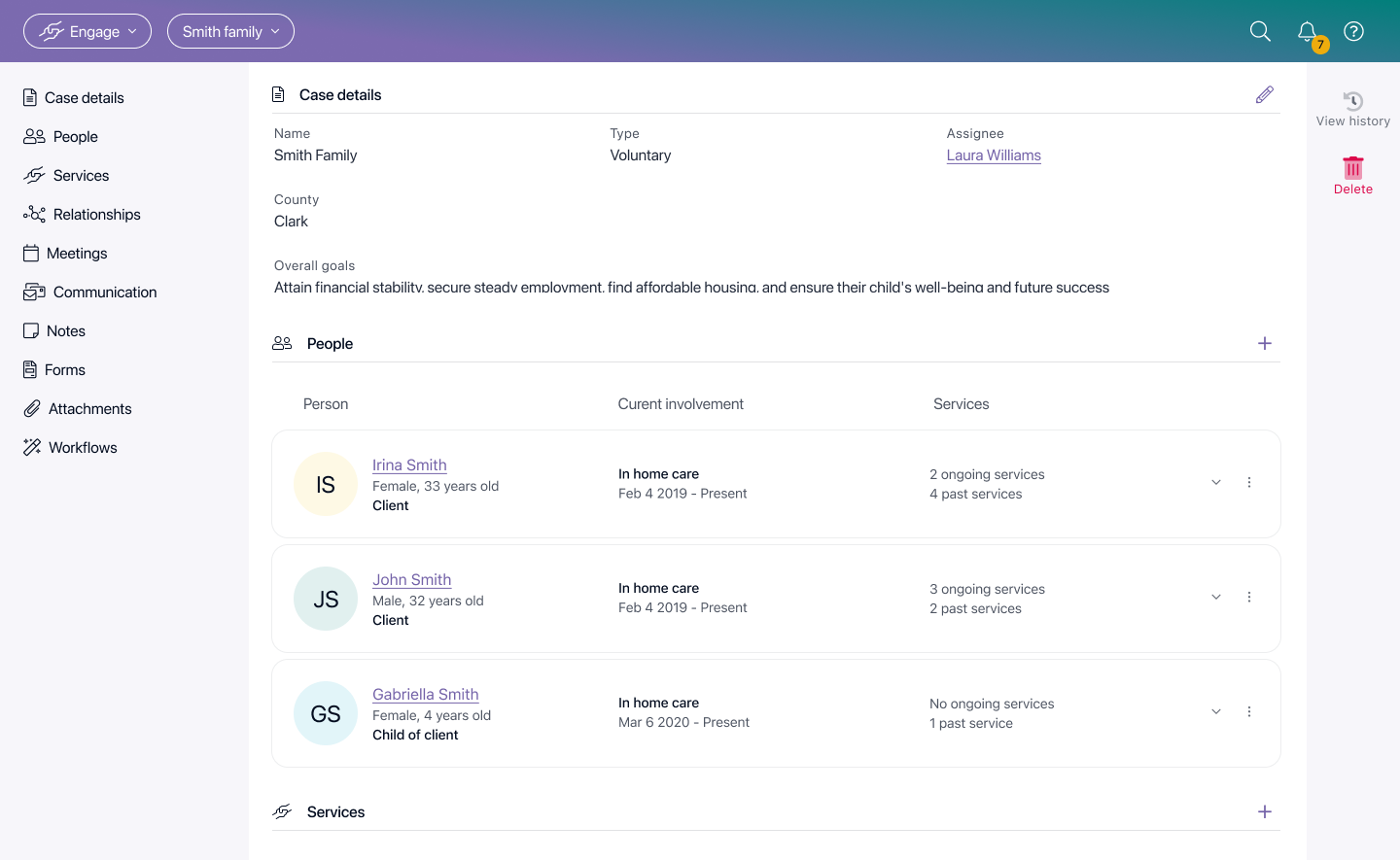
Task: Edit case details with pencil icon
Action: pos(1264,94)
